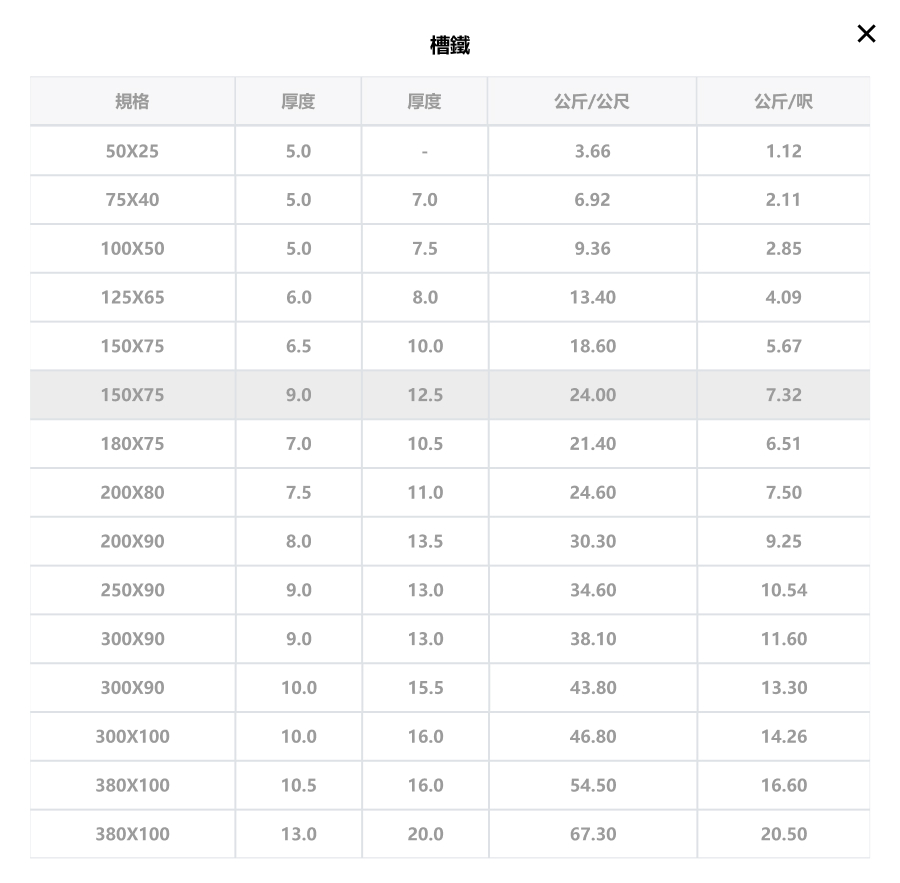Click the 槽鐵 title heading
Image resolution: width=900 pixels, height=883 pixels.
click(450, 45)
